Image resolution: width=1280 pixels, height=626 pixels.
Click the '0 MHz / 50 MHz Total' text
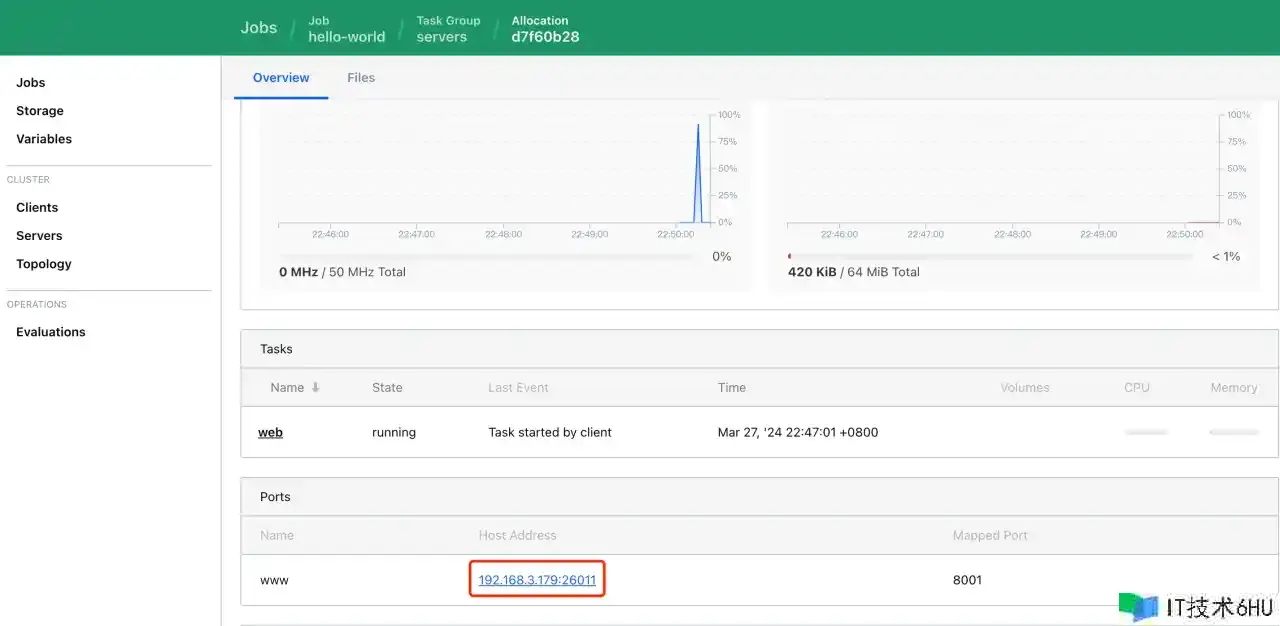click(x=342, y=272)
